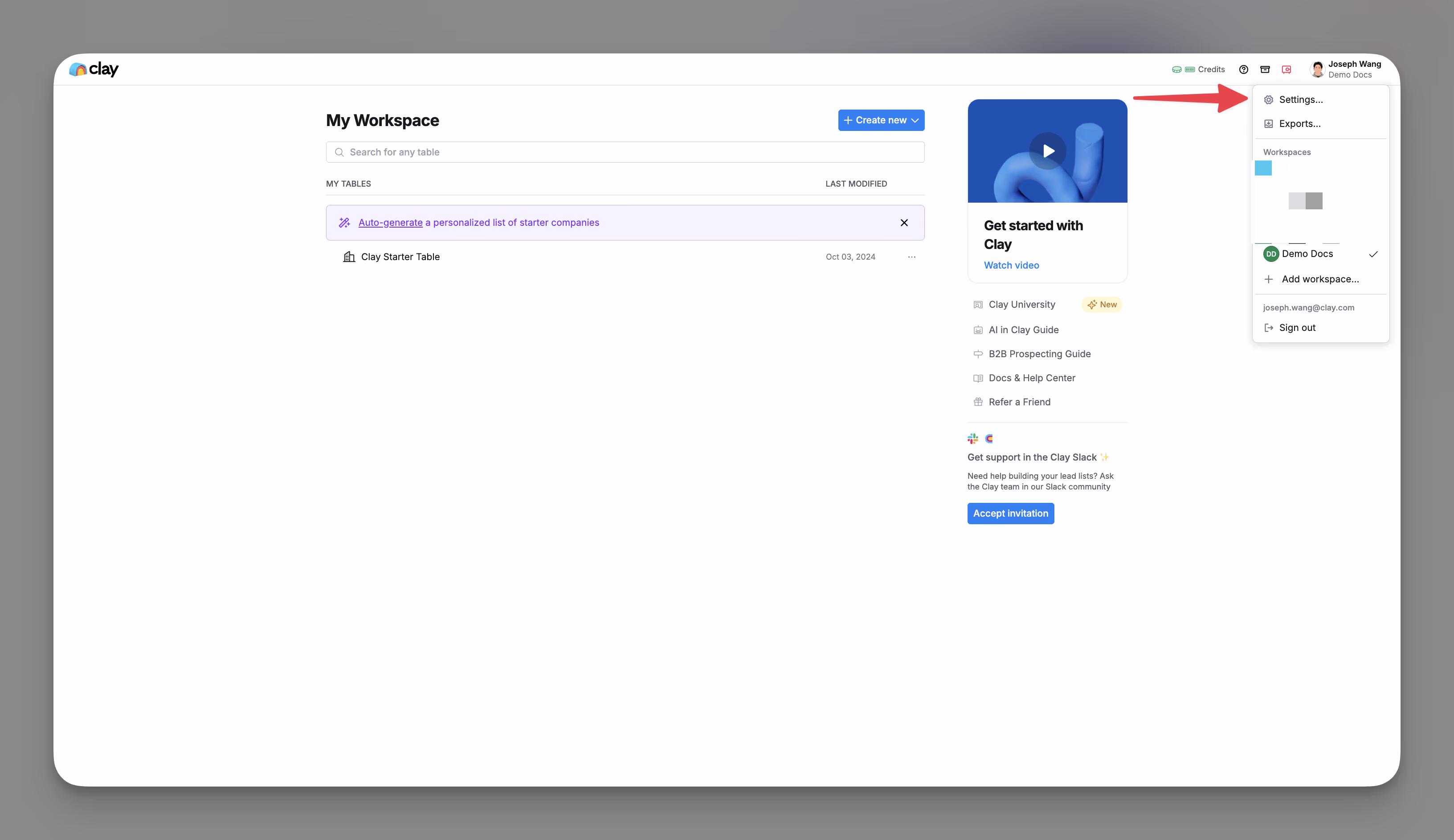Open Clay University link
The width and height of the screenshot is (1454, 840).
pos(1022,305)
